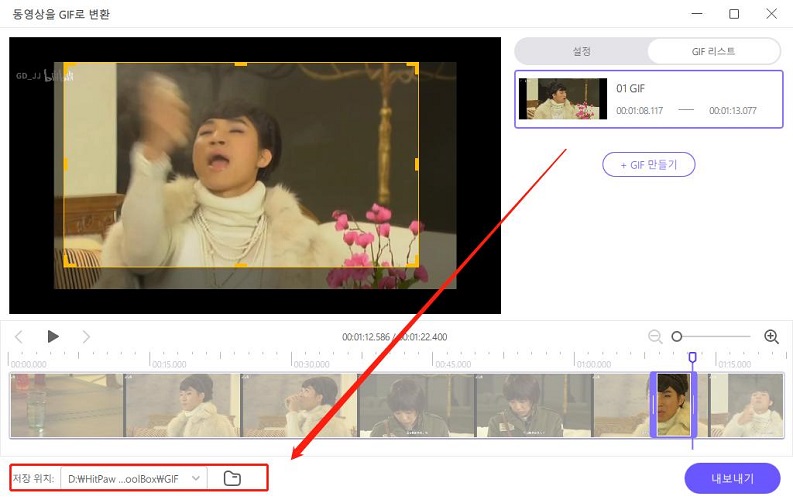Maximize the GIF converter window
Image resolution: width=793 pixels, height=500 pixels.
(x=734, y=14)
